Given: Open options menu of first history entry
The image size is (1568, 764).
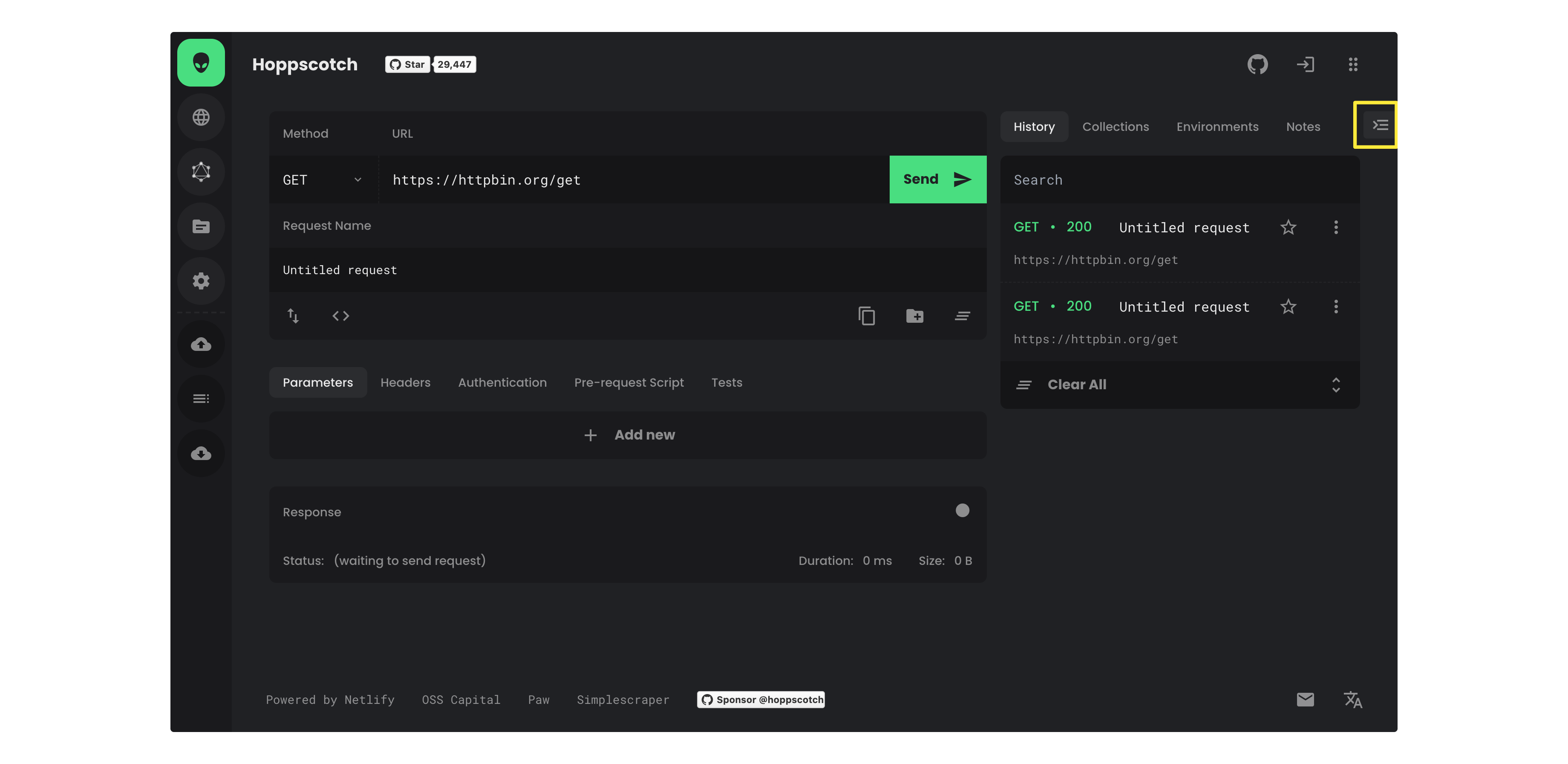Looking at the screenshot, I should point(1335,227).
